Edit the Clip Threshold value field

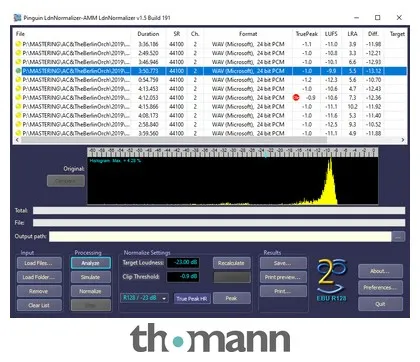(x=183, y=276)
